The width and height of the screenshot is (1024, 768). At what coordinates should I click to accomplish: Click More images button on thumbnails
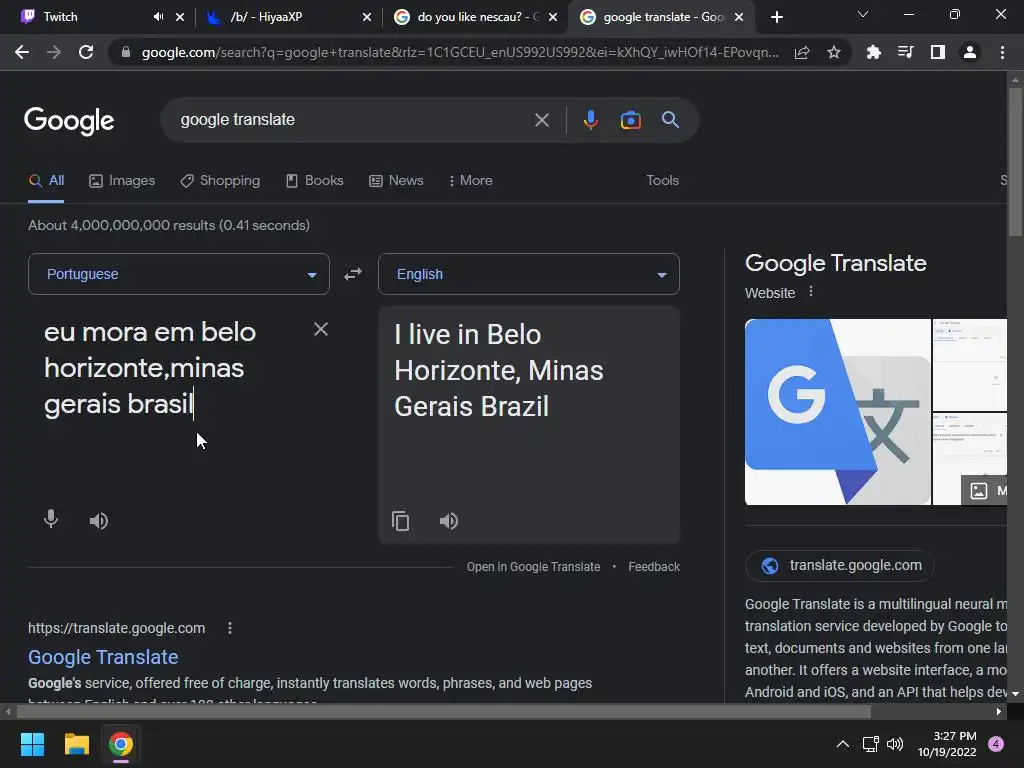(985, 490)
